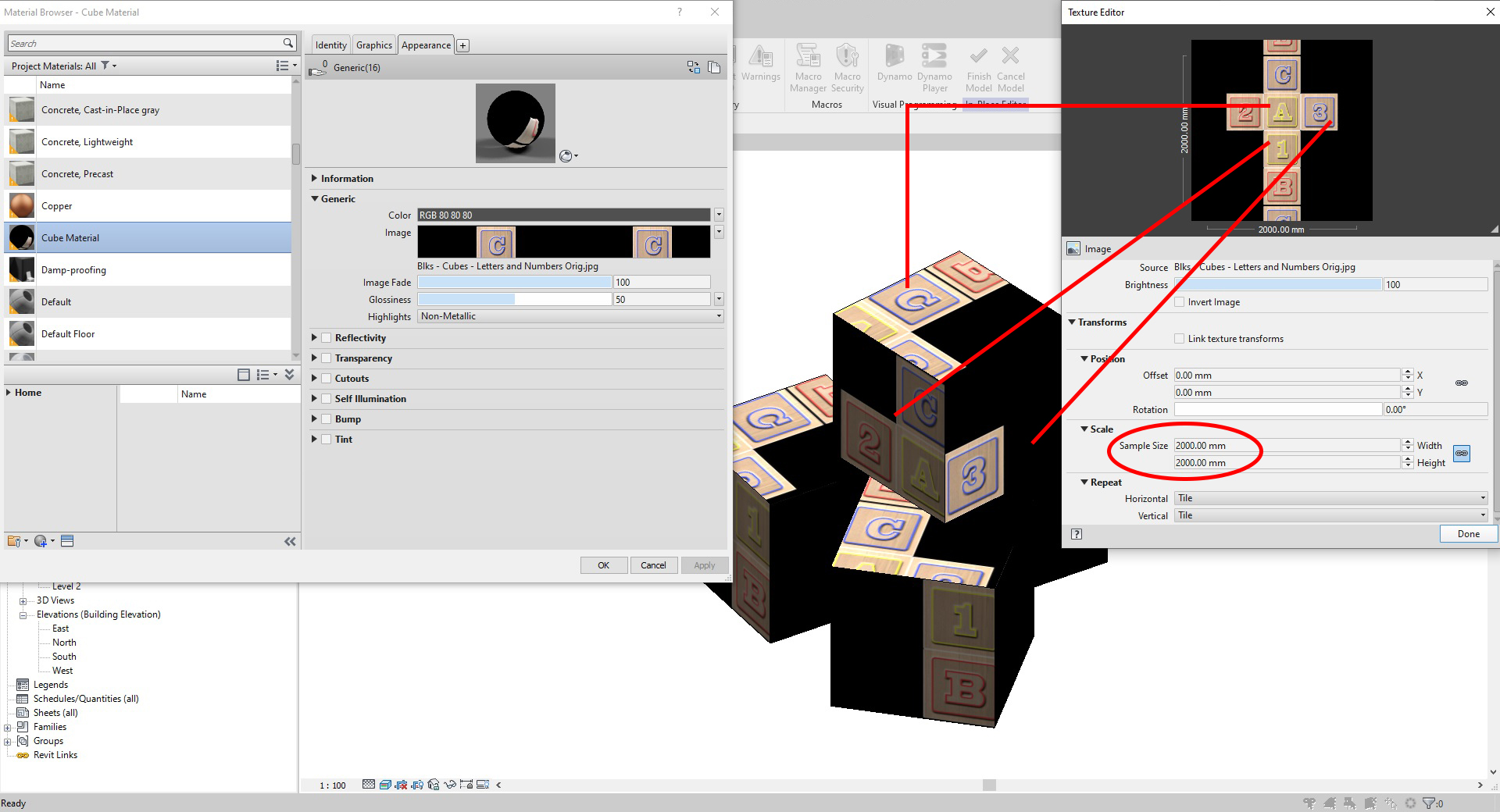Check the Link texture transforms option
The image size is (1500, 812).
(1180, 338)
